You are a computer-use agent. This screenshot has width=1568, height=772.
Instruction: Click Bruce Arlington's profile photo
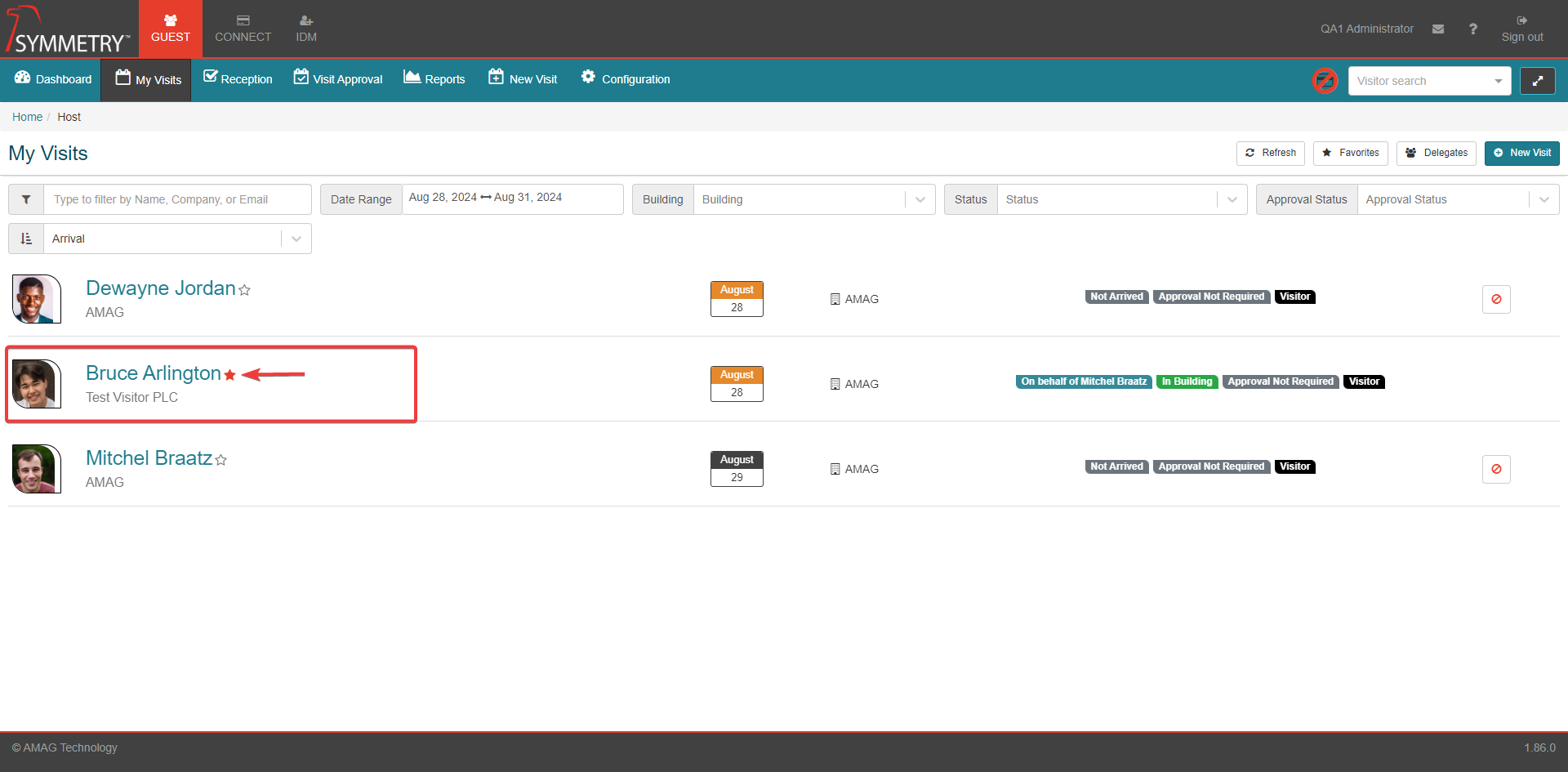click(37, 384)
